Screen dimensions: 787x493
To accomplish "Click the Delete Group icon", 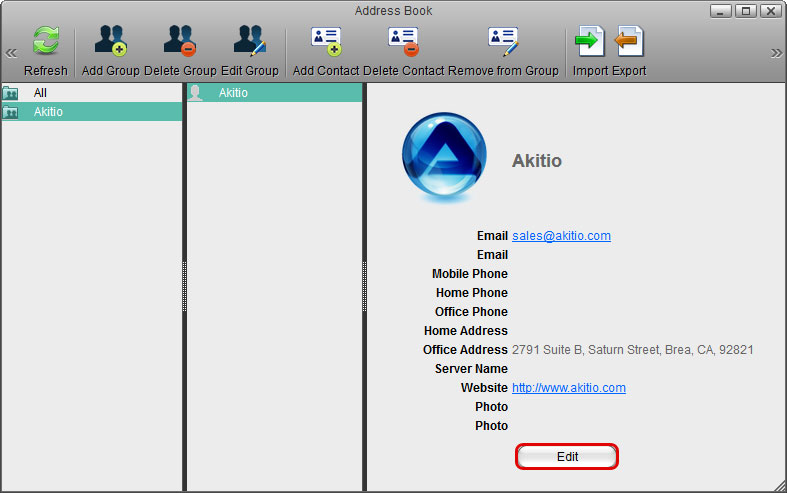I will (x=180, y=40).
